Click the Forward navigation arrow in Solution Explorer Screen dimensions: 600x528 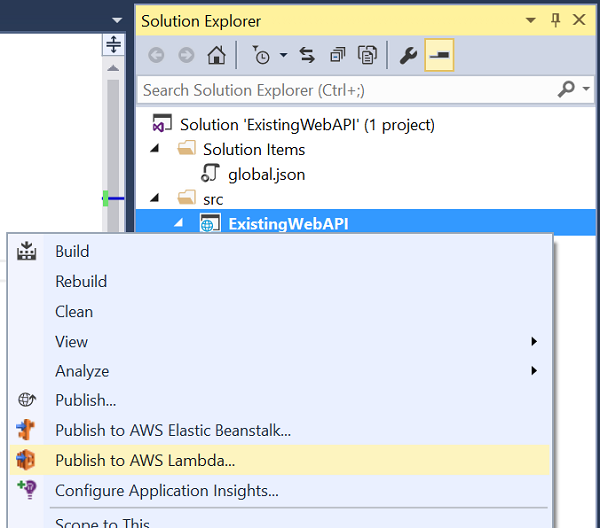pyautogui.click(x=186, y=55)
